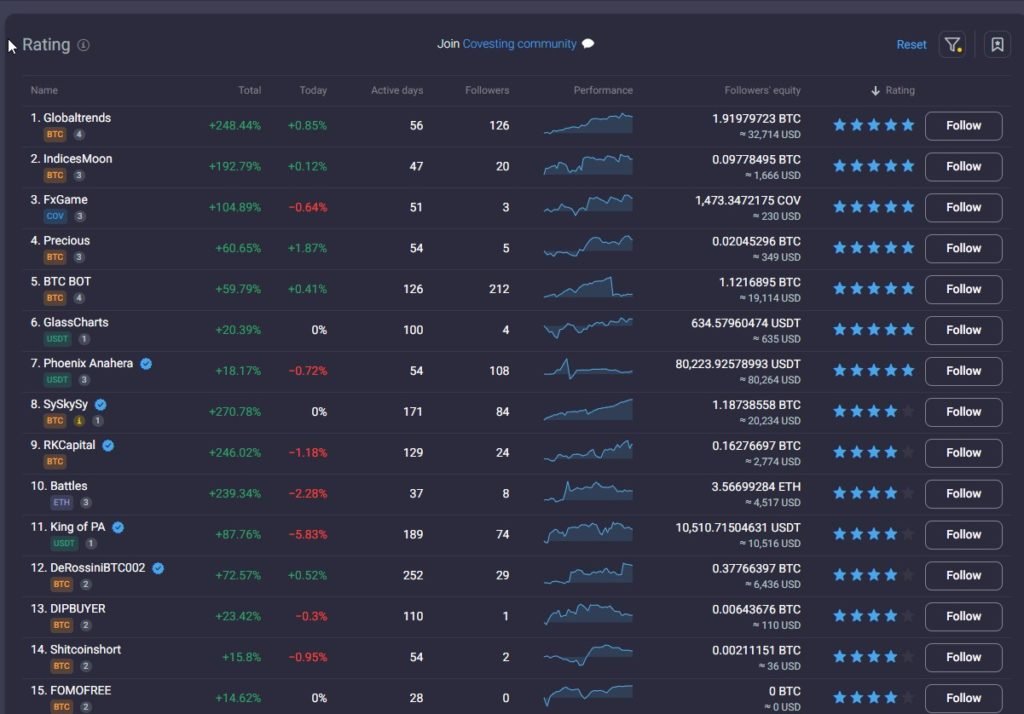The height and width of the screenshot is (714, 1024).
Task: Click the bookmark icon in top right corner
Action: click(x=996, y=44)
